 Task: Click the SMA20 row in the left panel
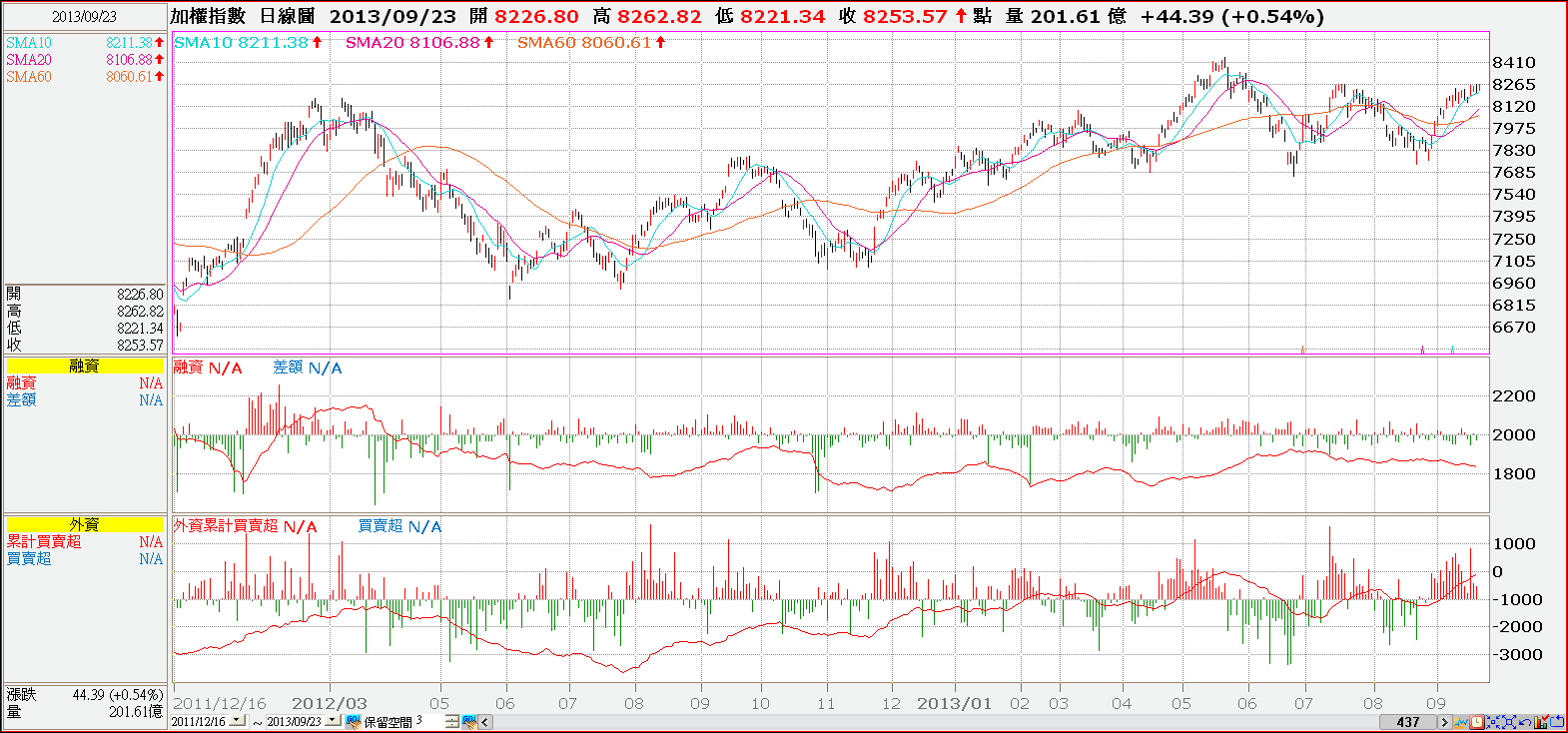[x=85, y=60]
